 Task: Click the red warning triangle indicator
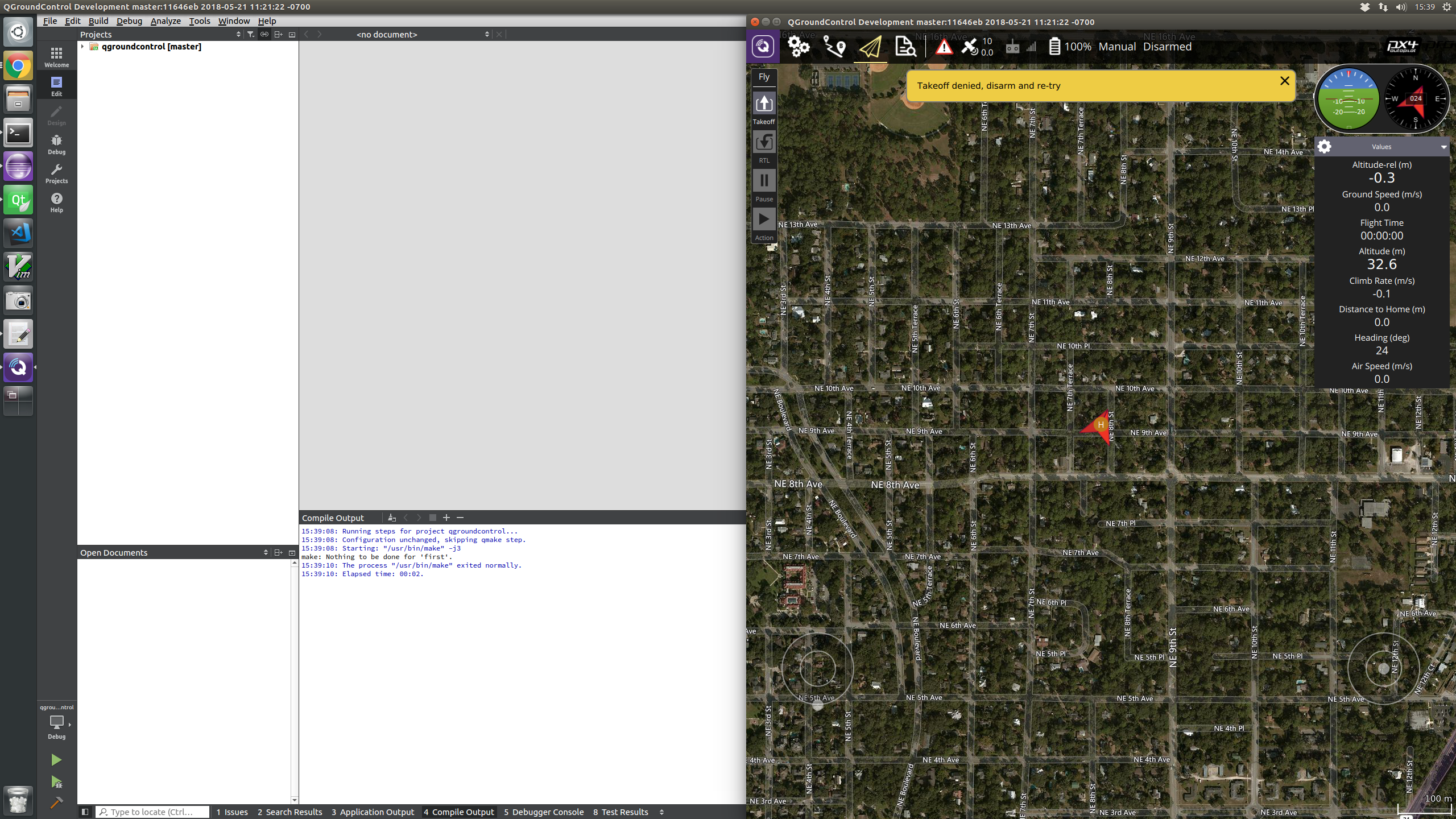tap(944, 47)
